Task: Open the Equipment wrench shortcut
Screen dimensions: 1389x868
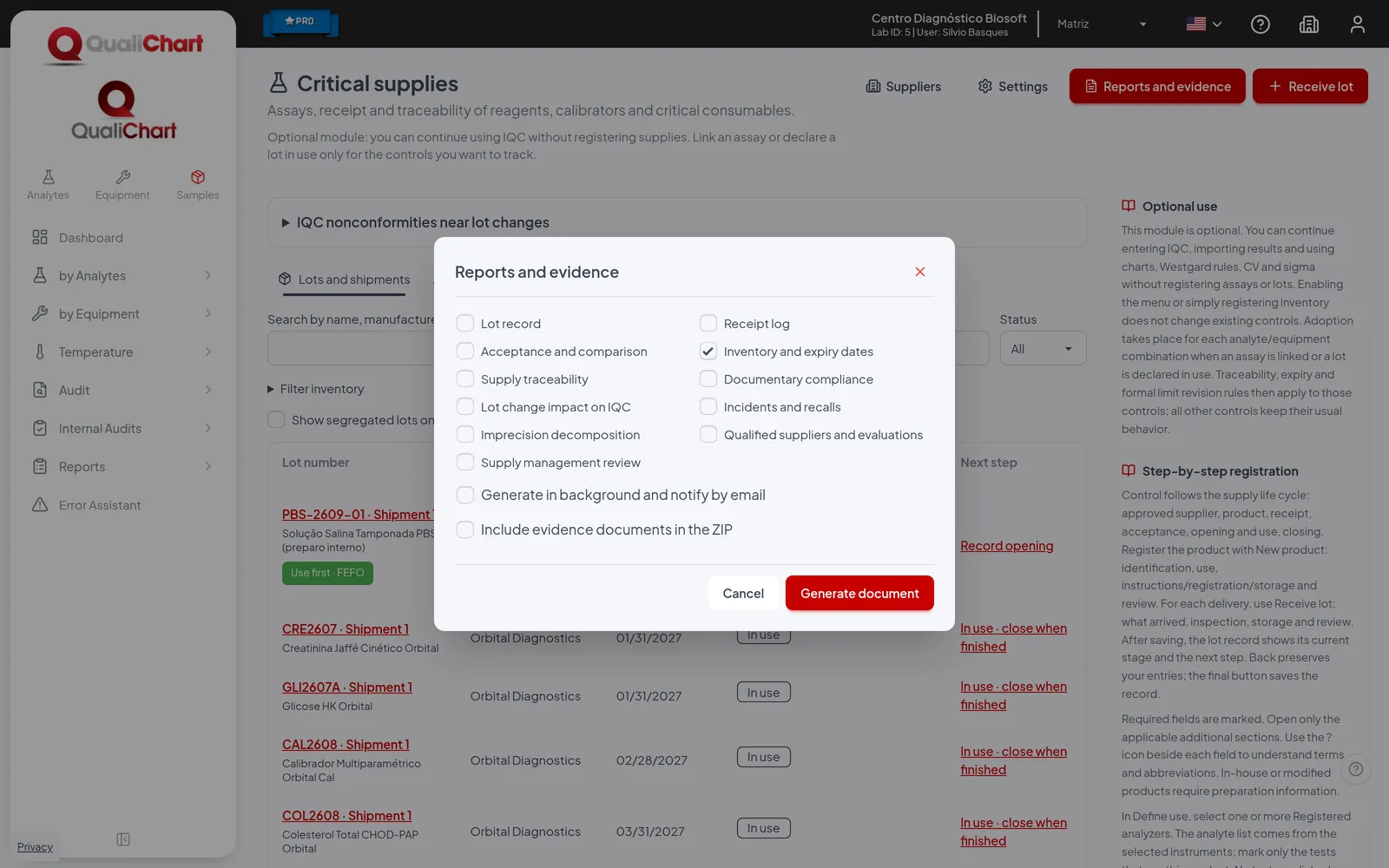Action: [122, 185]
